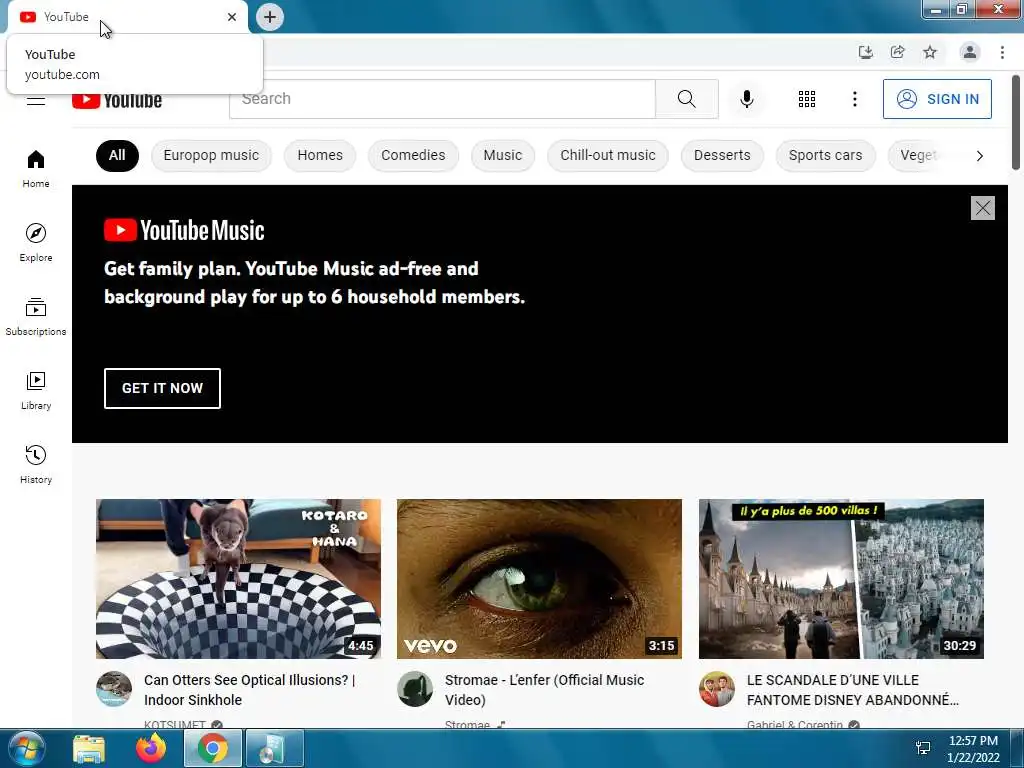Close the YouTube Music banner ad
The width and height of the screenshot is (1024, 768).
pyautogui.click(x=982, y=208)
